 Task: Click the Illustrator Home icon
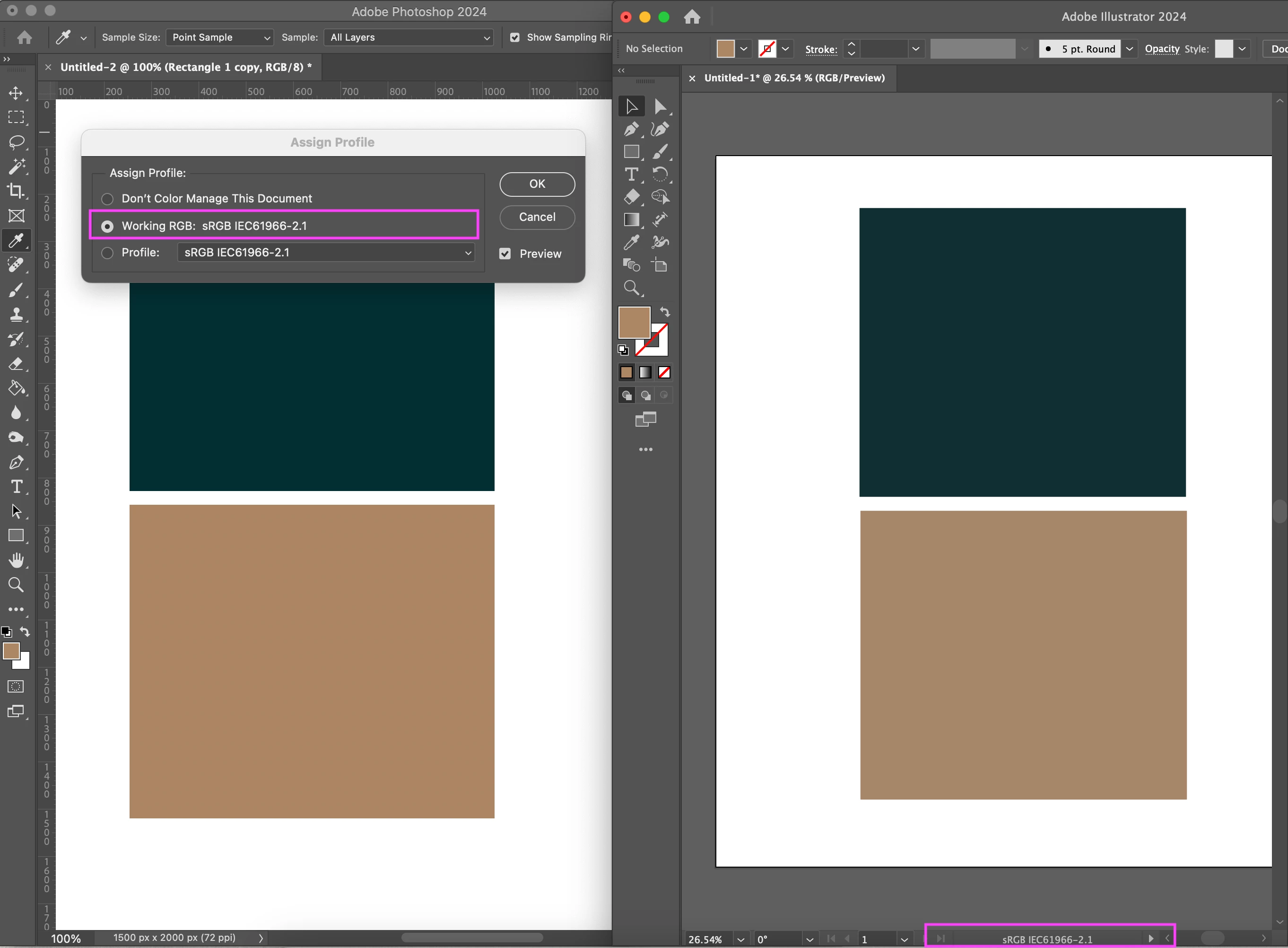[x=692, y=17]
